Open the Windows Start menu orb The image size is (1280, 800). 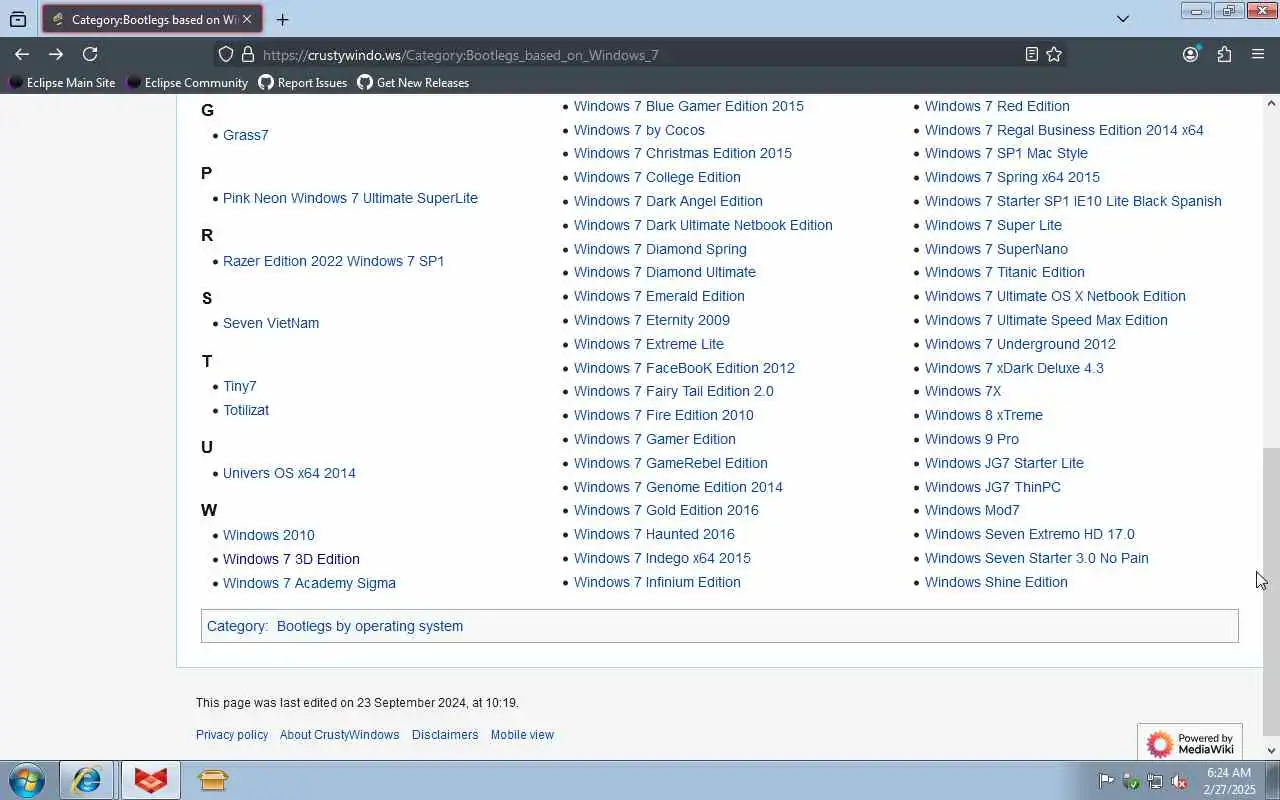(27, 780)
